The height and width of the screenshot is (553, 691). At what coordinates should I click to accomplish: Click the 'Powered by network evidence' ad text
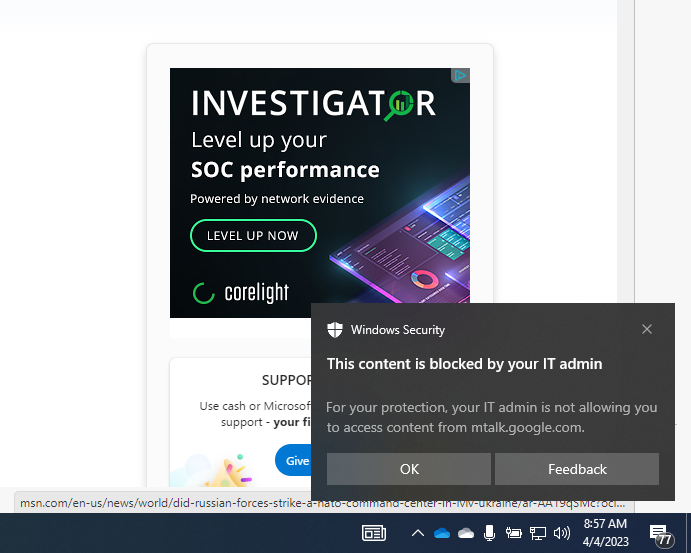pos(277,199)
